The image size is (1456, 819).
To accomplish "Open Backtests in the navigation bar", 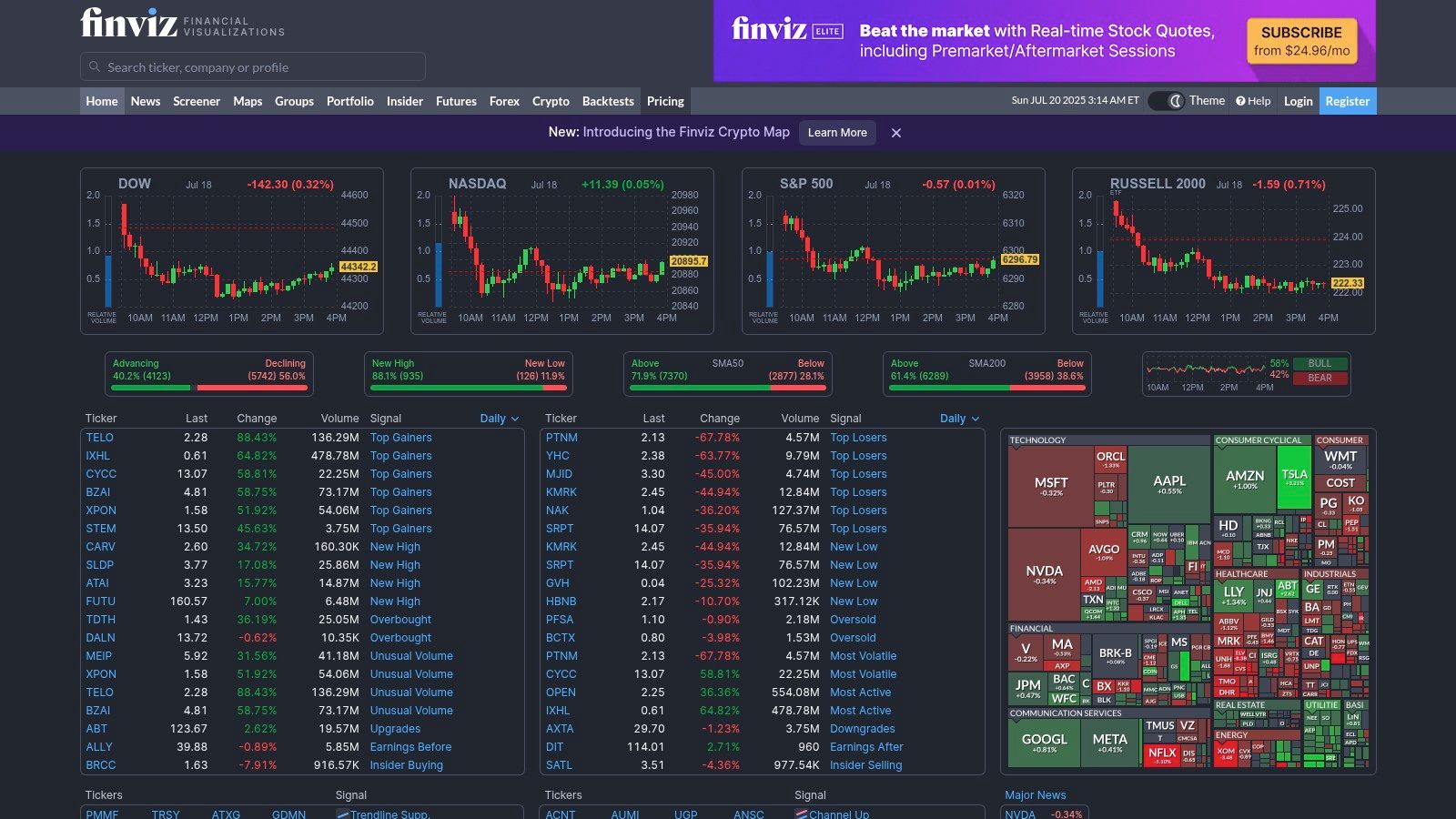I will (x=608, y=101).
